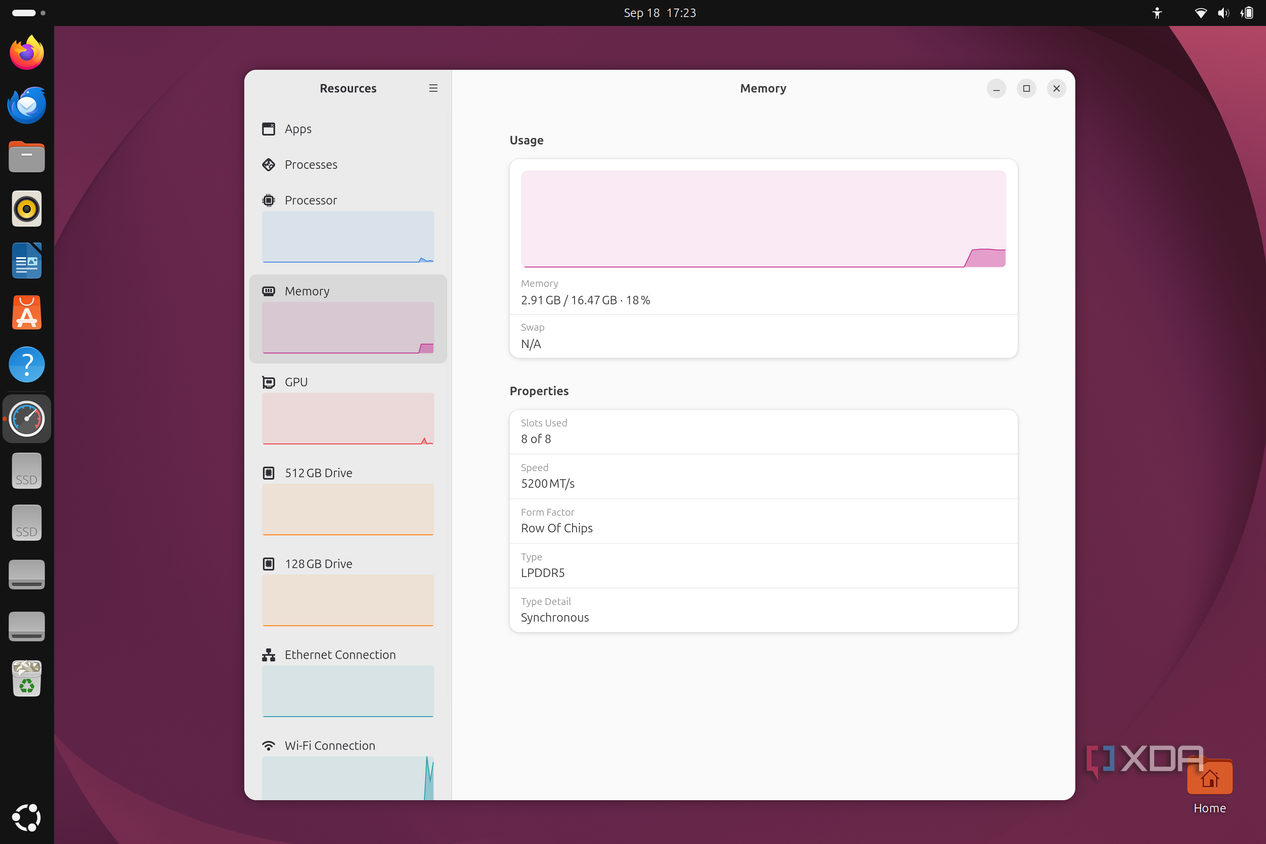1266x844 pixels.
Task: Open the Apps sidebar item
Action: coord(348,129)
